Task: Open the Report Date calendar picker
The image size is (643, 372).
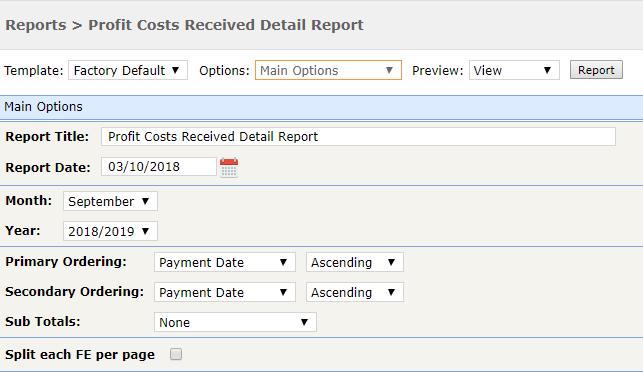Action: point(229,167)
